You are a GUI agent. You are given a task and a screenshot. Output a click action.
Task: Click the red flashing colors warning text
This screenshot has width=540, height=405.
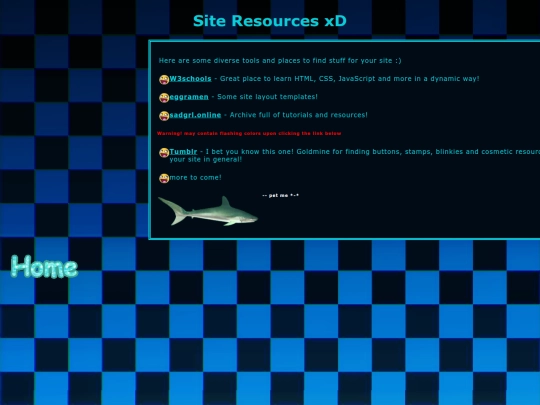249,133
